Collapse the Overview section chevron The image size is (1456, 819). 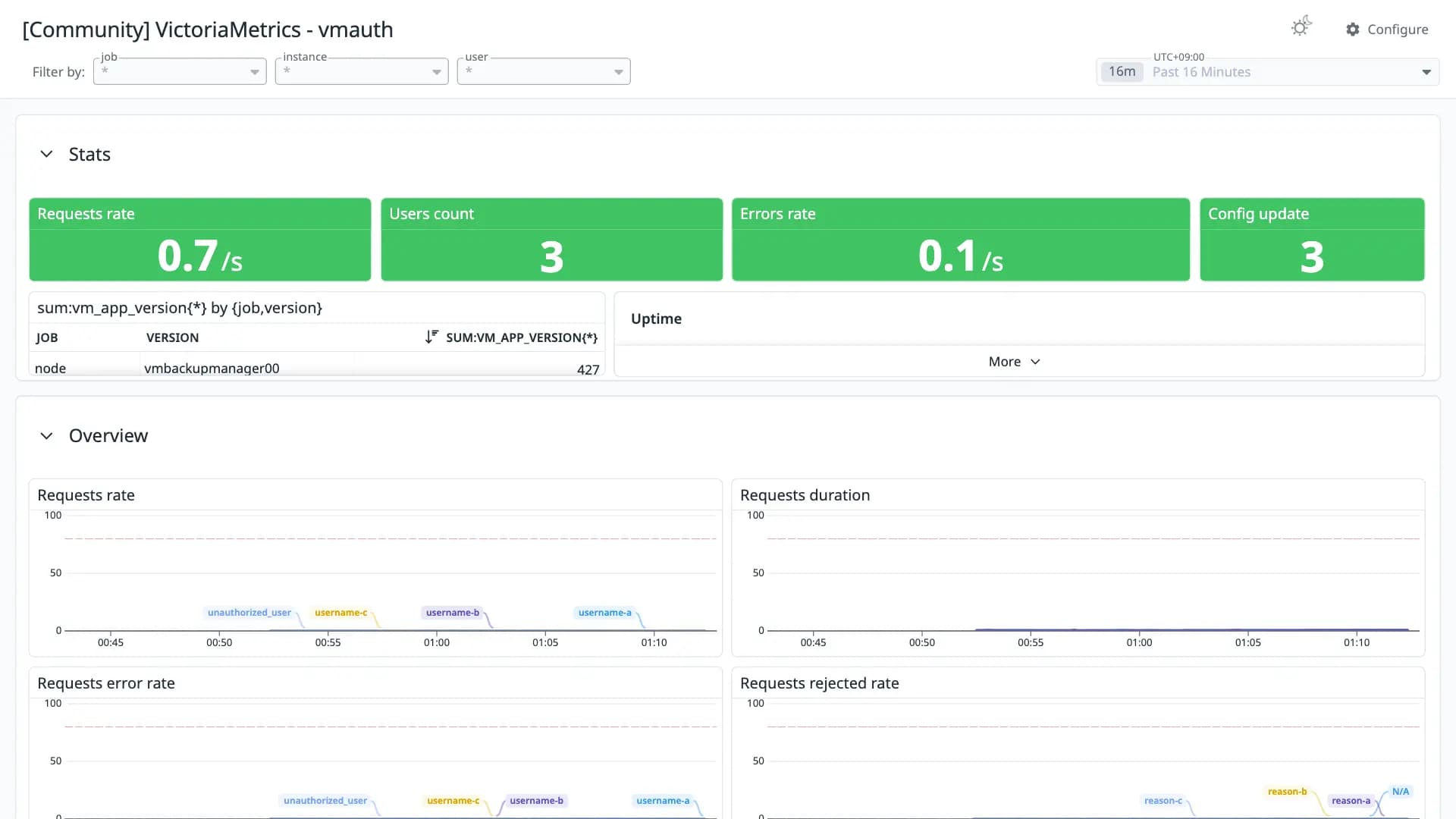click(x=46, y=436)
